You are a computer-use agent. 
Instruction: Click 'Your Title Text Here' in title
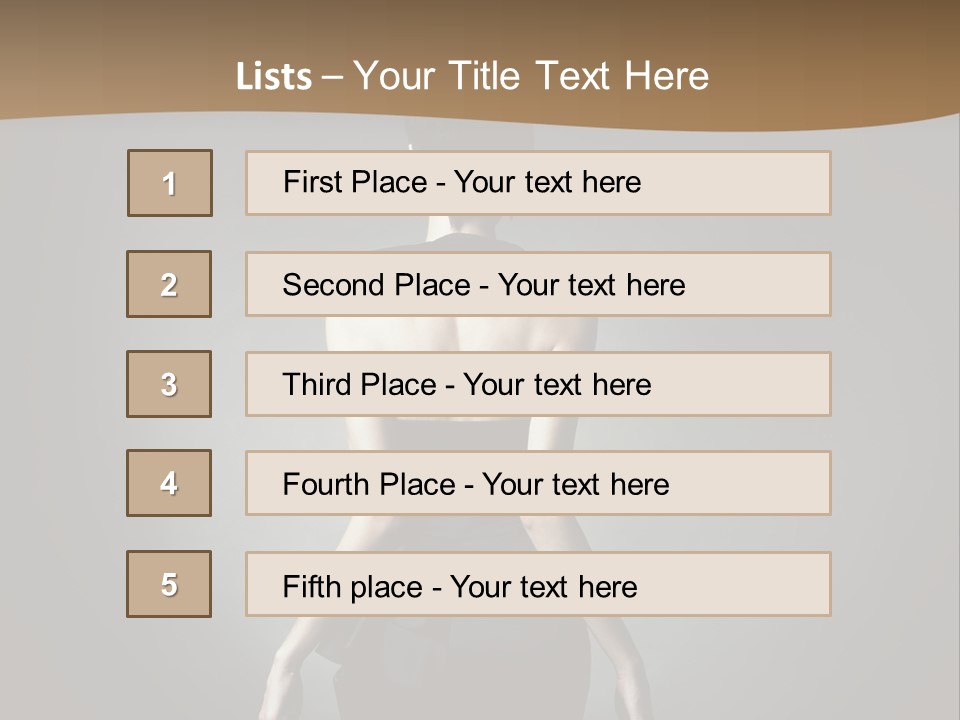tap(531, 76)
